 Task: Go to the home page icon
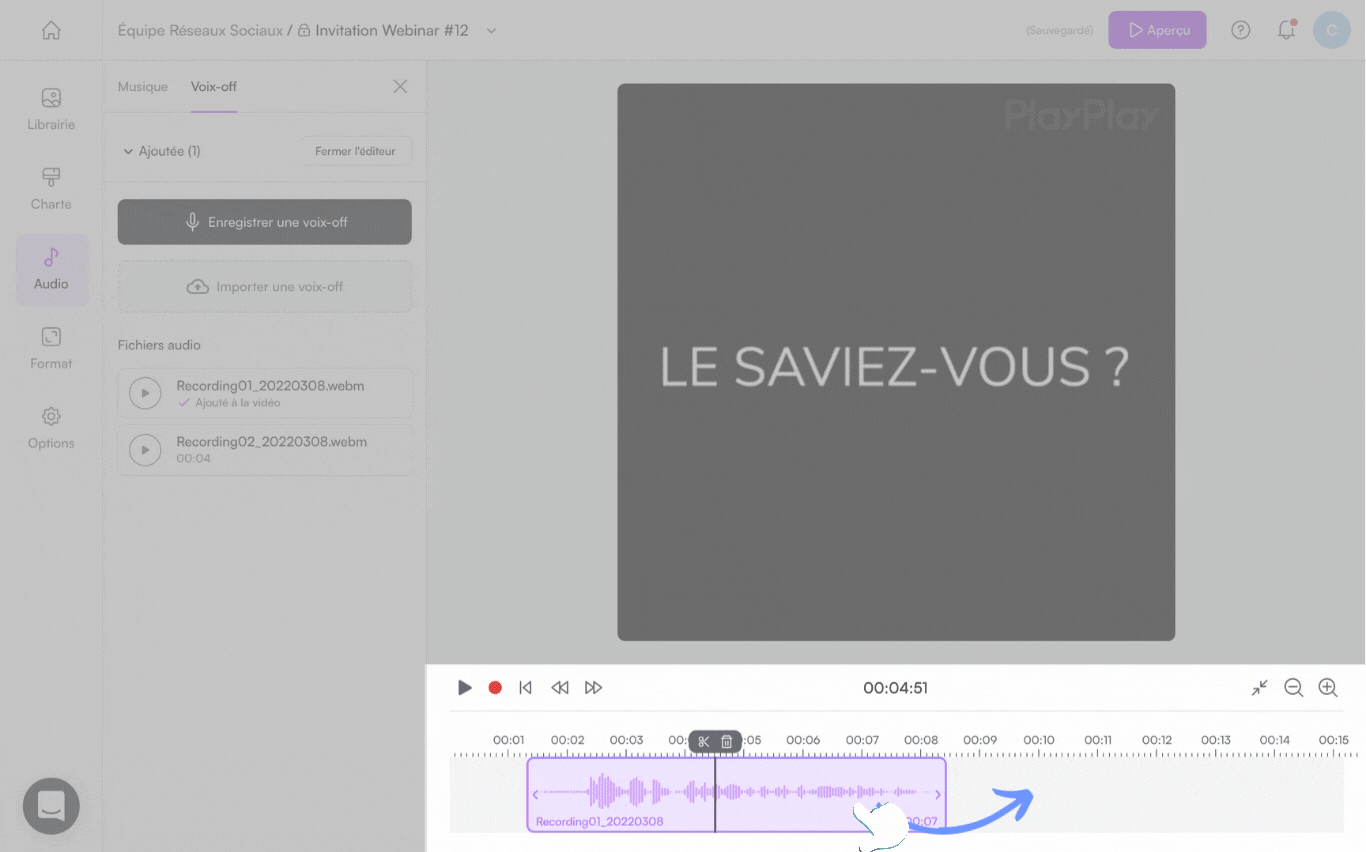point(51,30)
